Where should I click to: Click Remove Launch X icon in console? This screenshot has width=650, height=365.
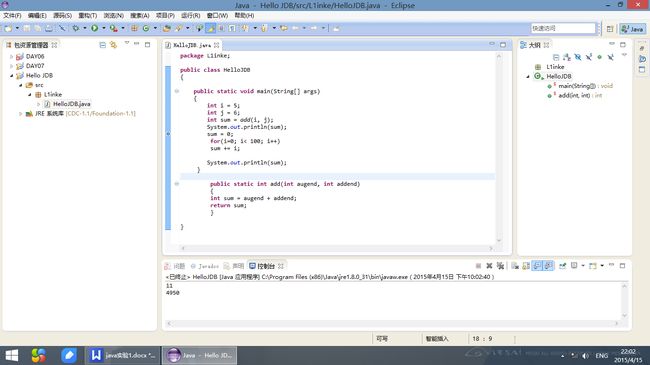coord(489,266)
